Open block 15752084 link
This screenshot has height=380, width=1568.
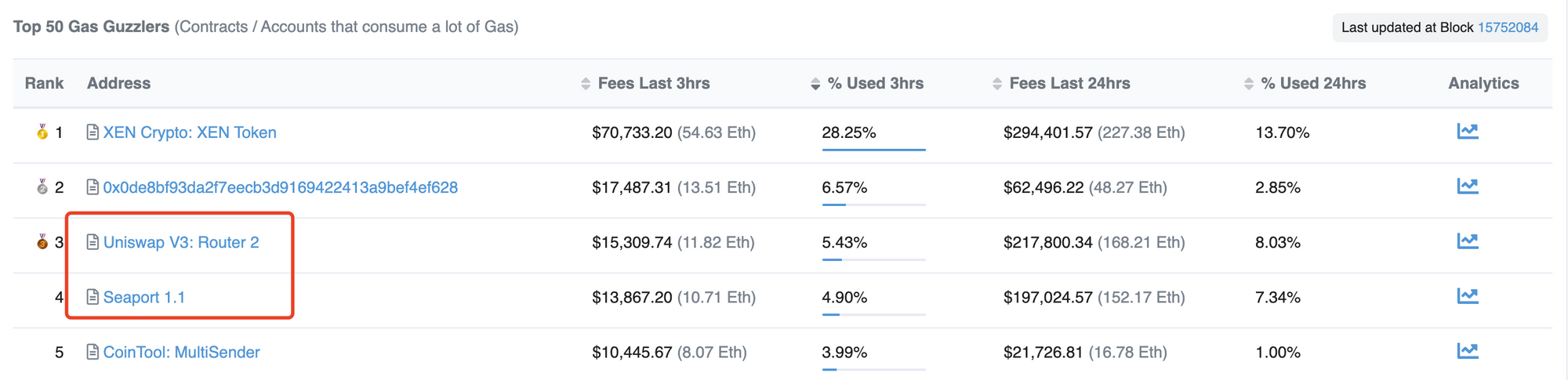[1508, 27]
